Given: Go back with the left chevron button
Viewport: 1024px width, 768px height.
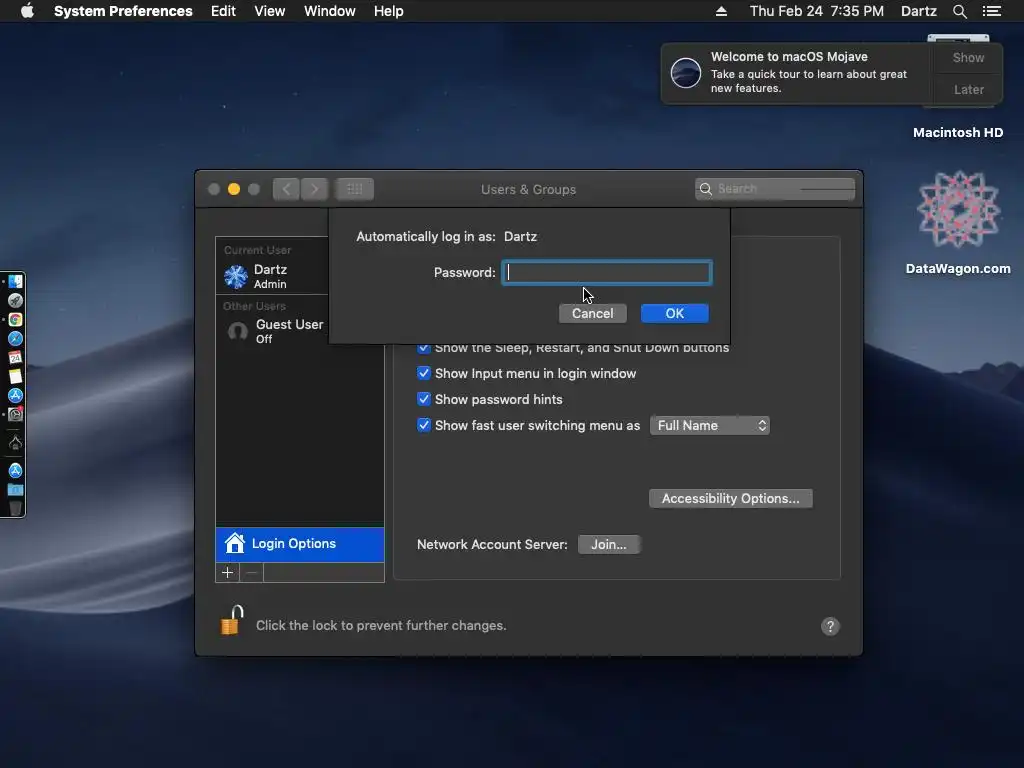Looking at the screenshot, I should (x=286, y=189).
